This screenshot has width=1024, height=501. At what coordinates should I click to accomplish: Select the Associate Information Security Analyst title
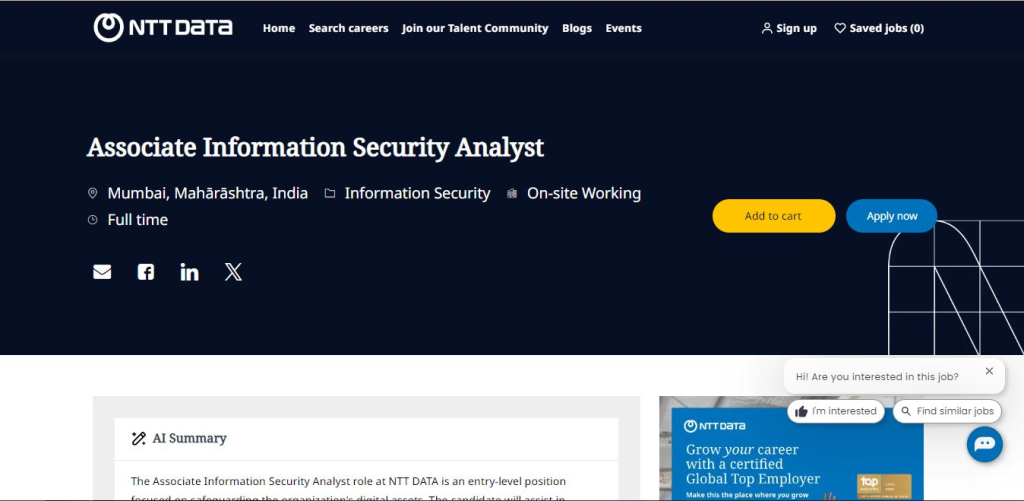[x=315, y=148]
